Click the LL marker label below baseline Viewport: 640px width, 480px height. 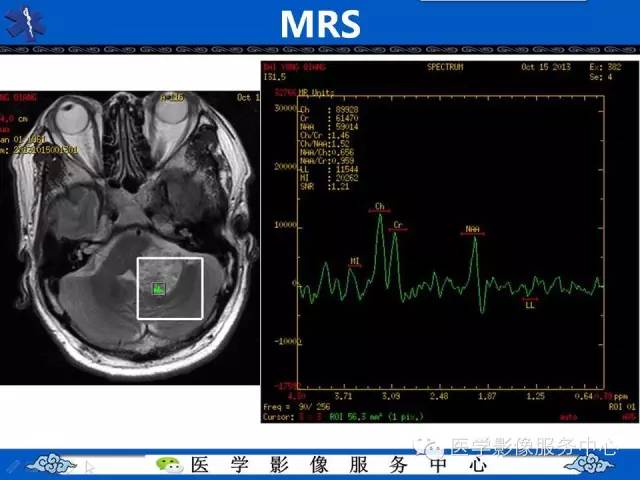[x=530, y=305]
